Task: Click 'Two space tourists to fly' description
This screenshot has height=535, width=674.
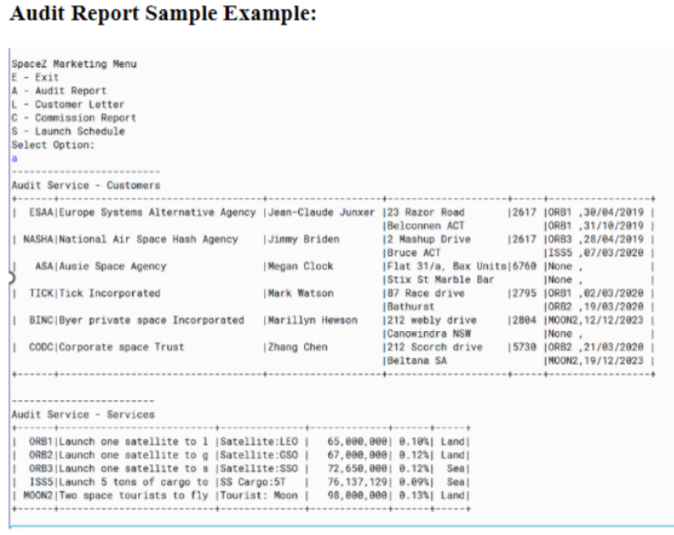Action: [133, 495]
